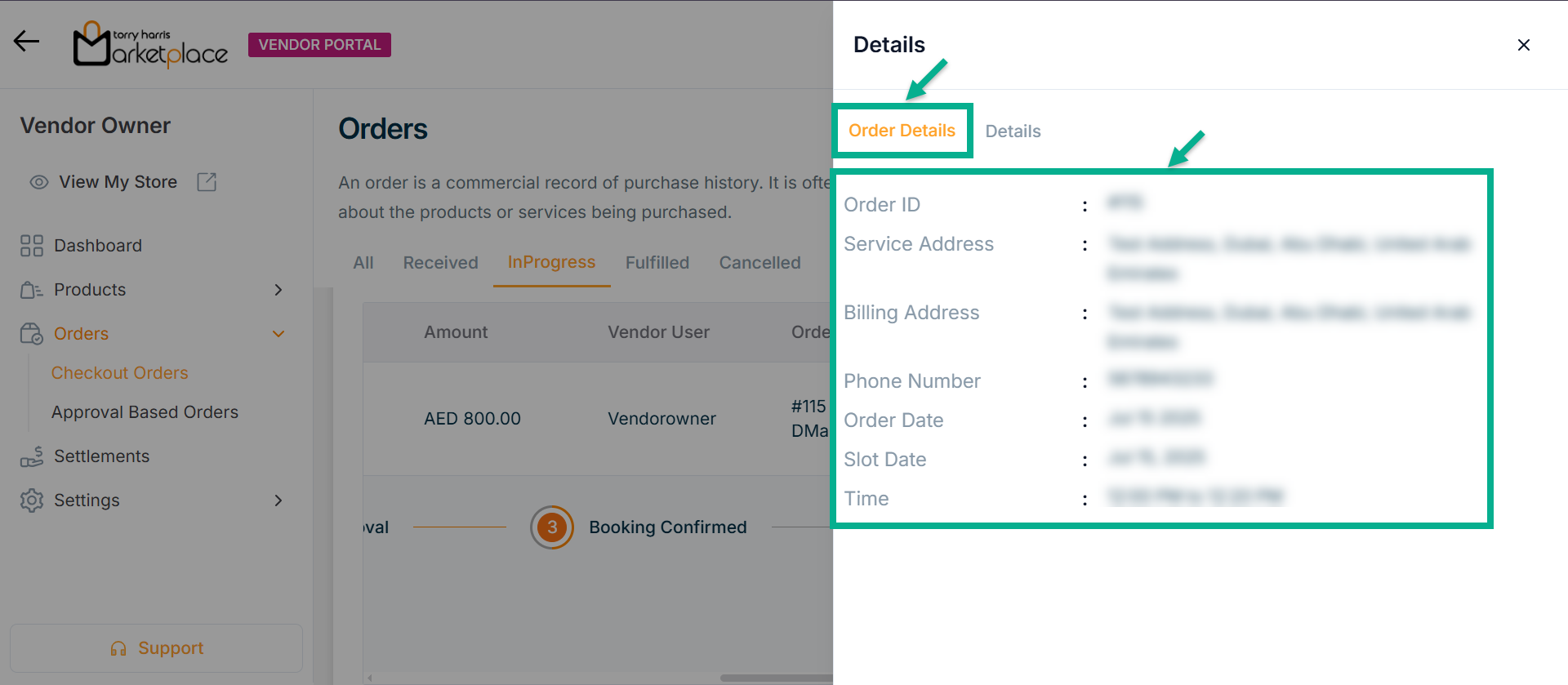Click the Dashboard grid icon

click(32, 246)
